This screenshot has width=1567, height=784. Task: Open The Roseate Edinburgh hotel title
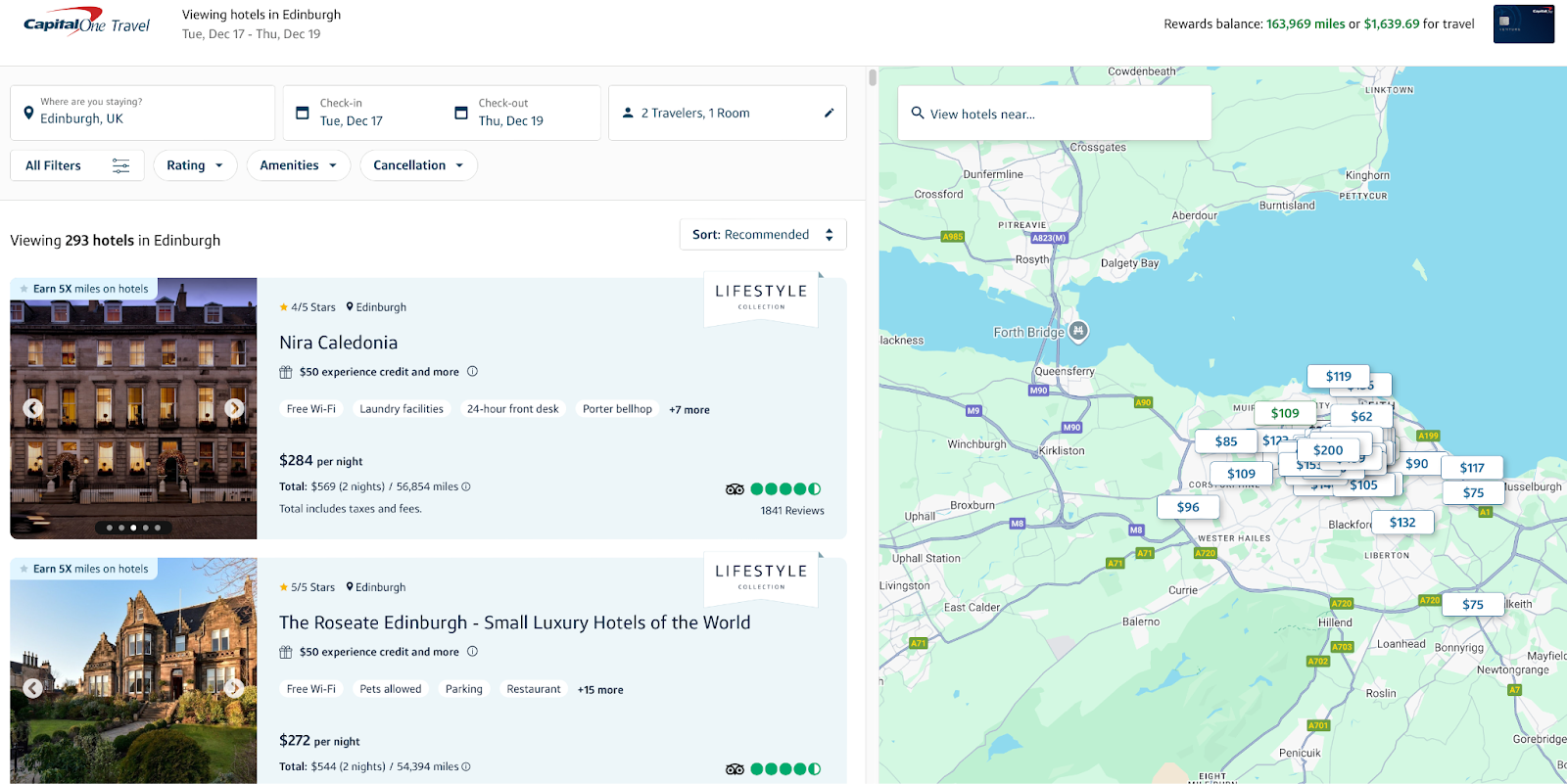coord(514,623)
